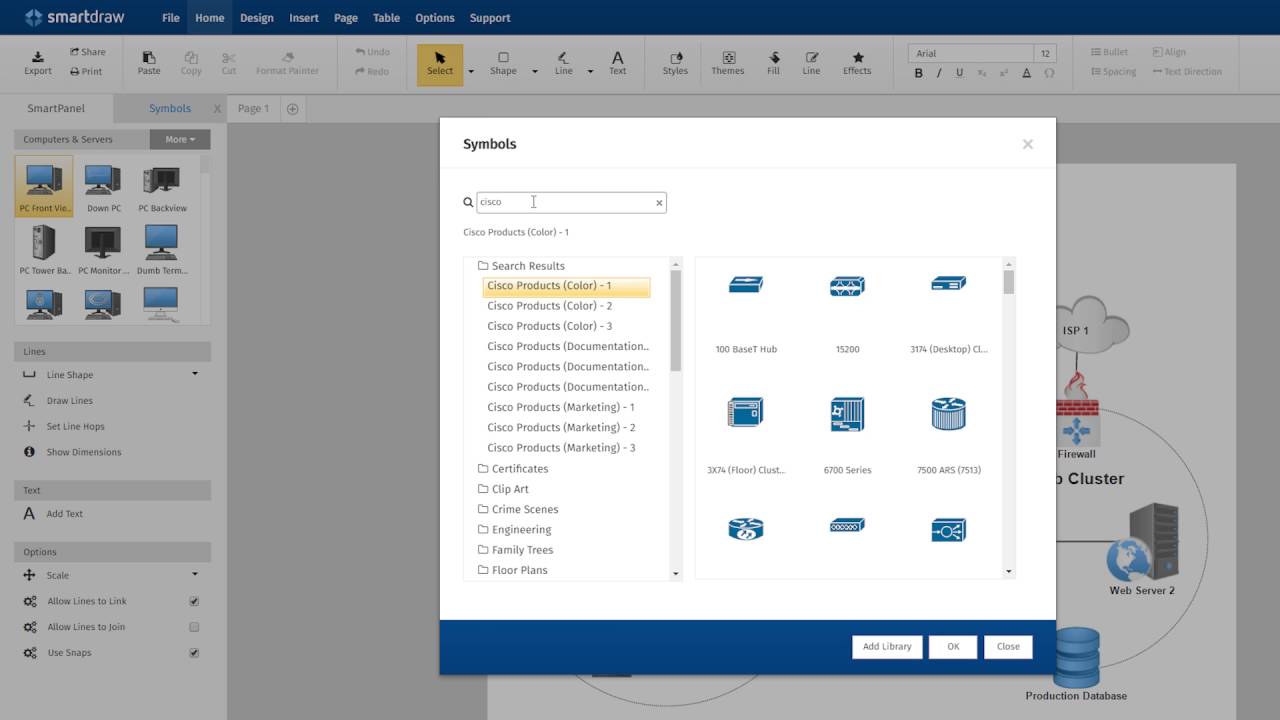This screenshot has width=1280, height=720.
Task: Switch to the SmartPanel tab
Action: coord(56,108)
